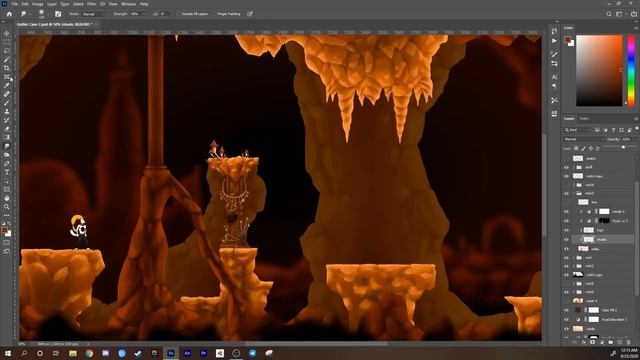Select the Pen tool
This screenshot has height=360, width=640.
tap(7, 163)
